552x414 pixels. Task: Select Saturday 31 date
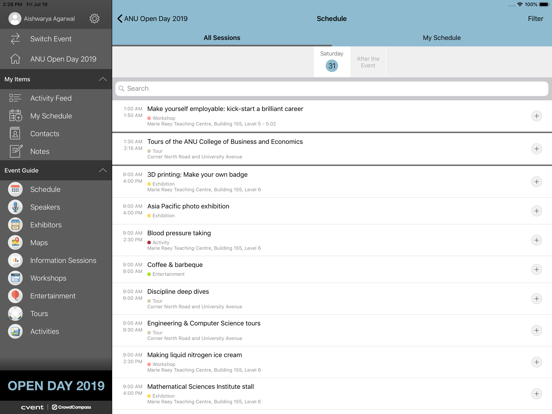[x=332, y=61]
